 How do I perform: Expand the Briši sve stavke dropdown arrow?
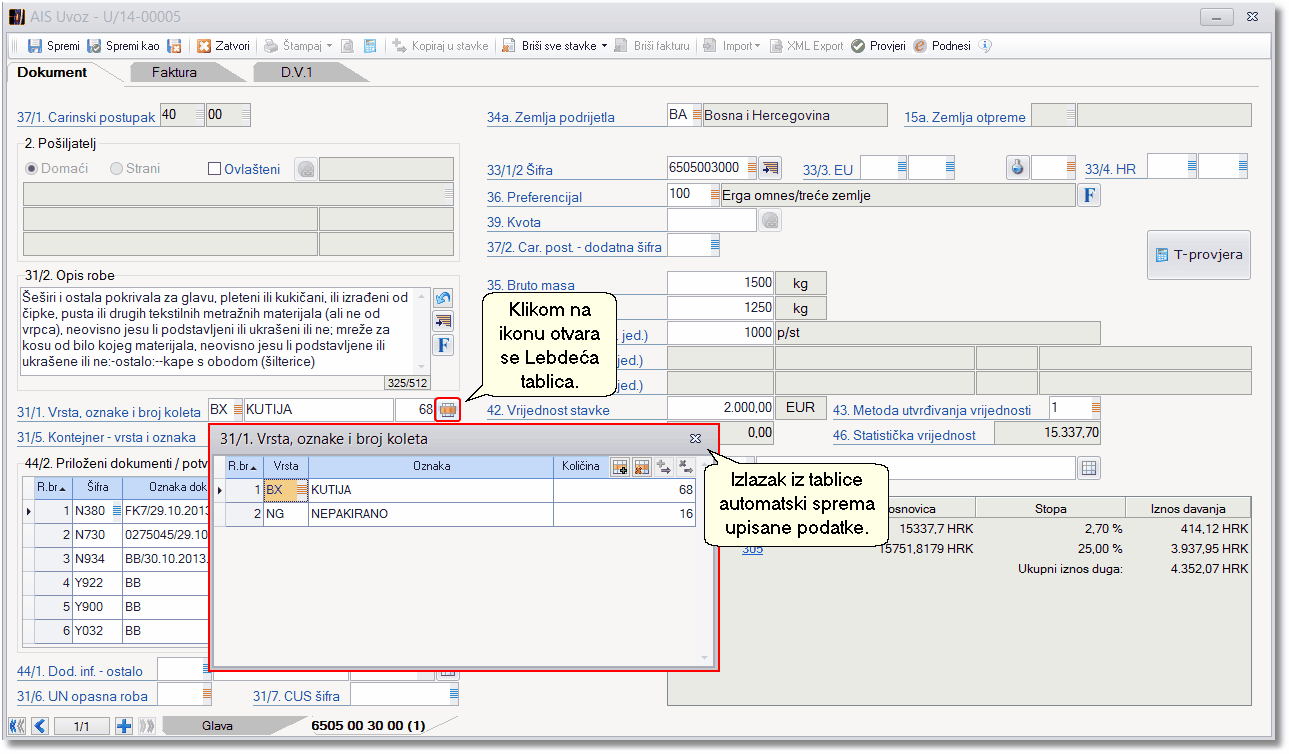[604, 46]
